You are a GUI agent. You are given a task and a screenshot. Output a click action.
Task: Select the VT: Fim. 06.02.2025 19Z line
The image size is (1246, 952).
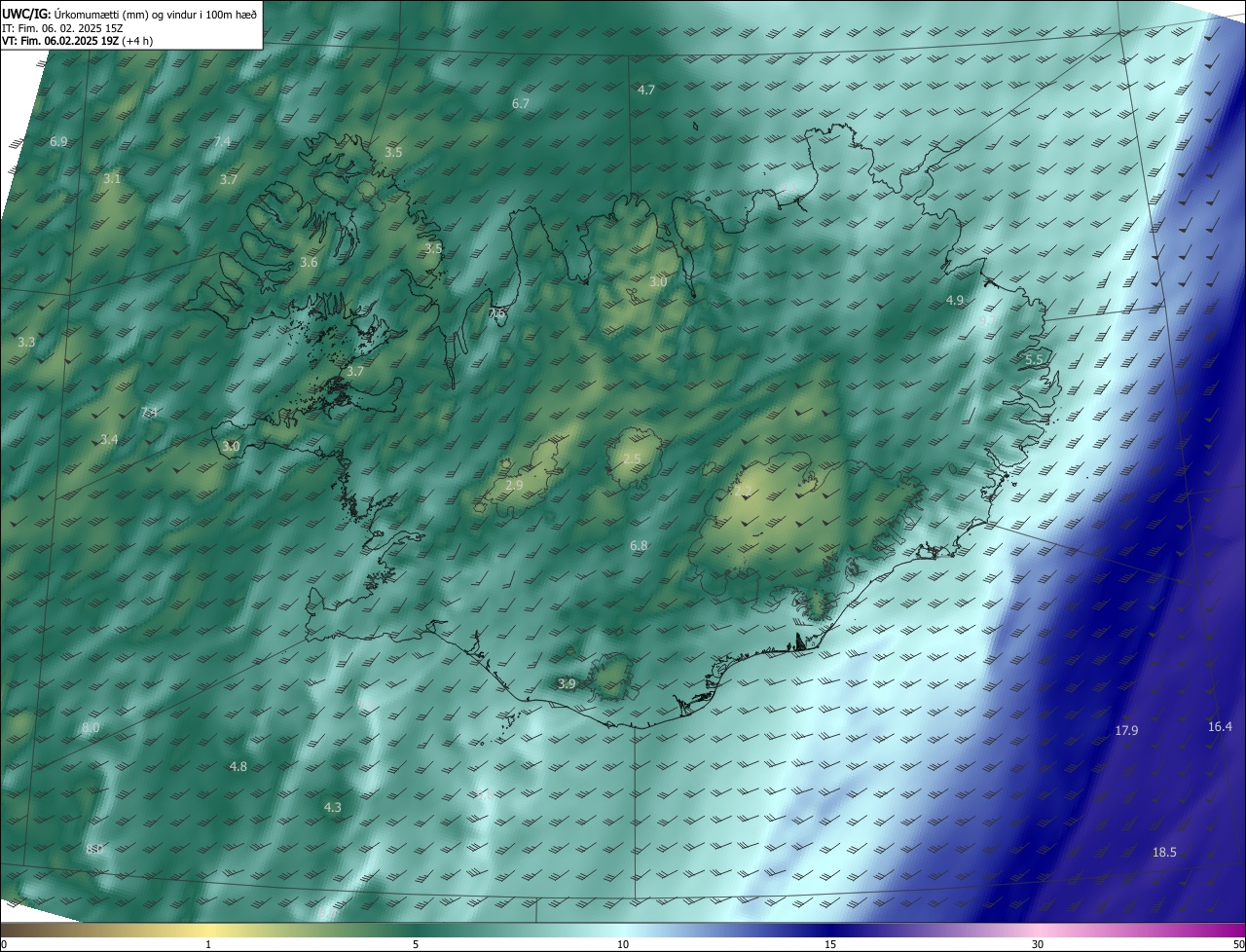click(77, 41)
